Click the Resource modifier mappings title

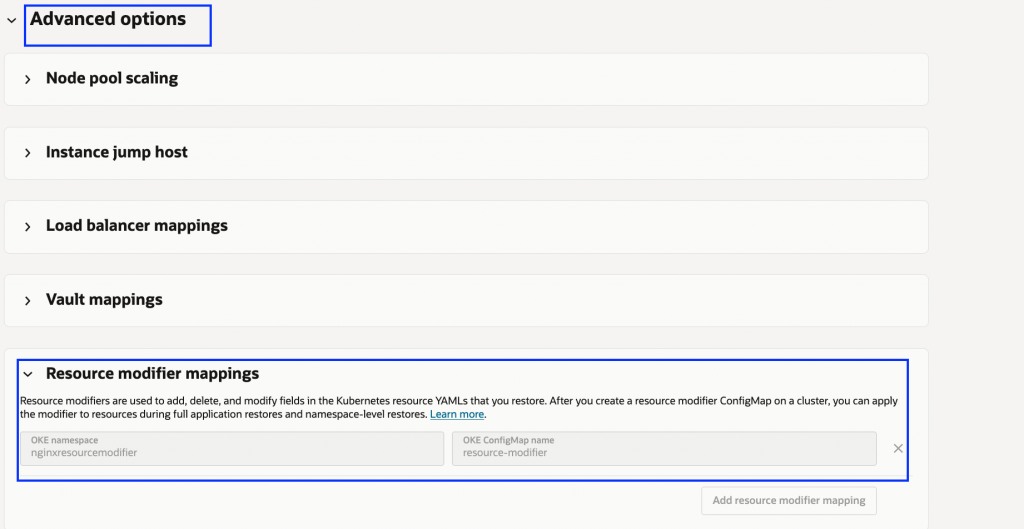(x=152, y=373)
